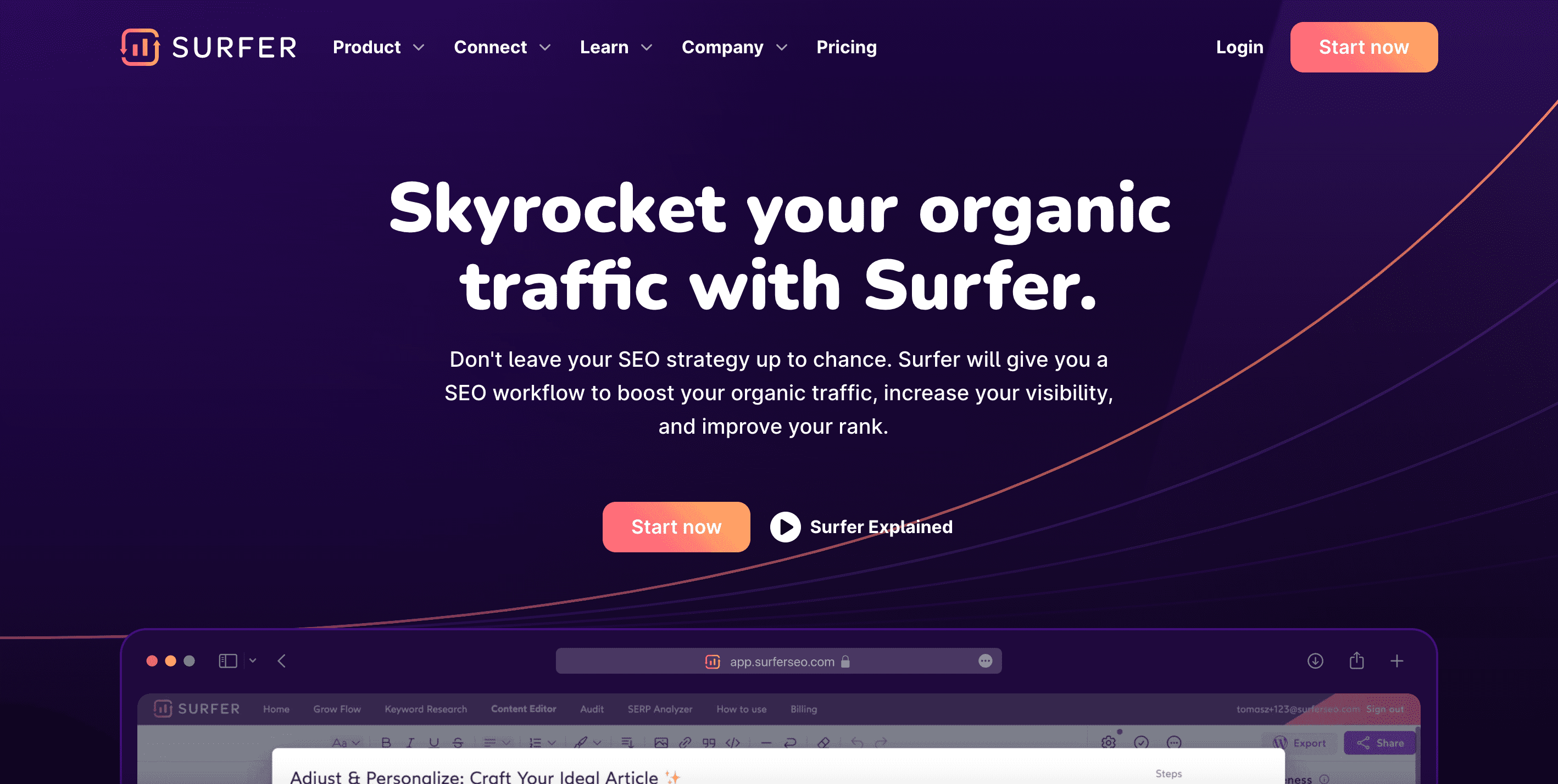The width and height of the screenshot is (1558, 784).
Task: Click the Content Editor tab in app
Action: tap(523, 709)
